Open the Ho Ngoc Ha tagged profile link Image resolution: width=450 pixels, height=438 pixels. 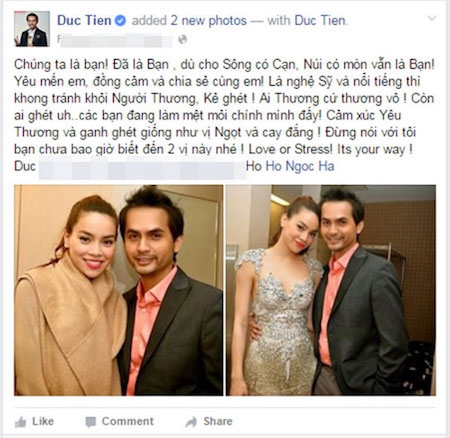tap(300, 166)
